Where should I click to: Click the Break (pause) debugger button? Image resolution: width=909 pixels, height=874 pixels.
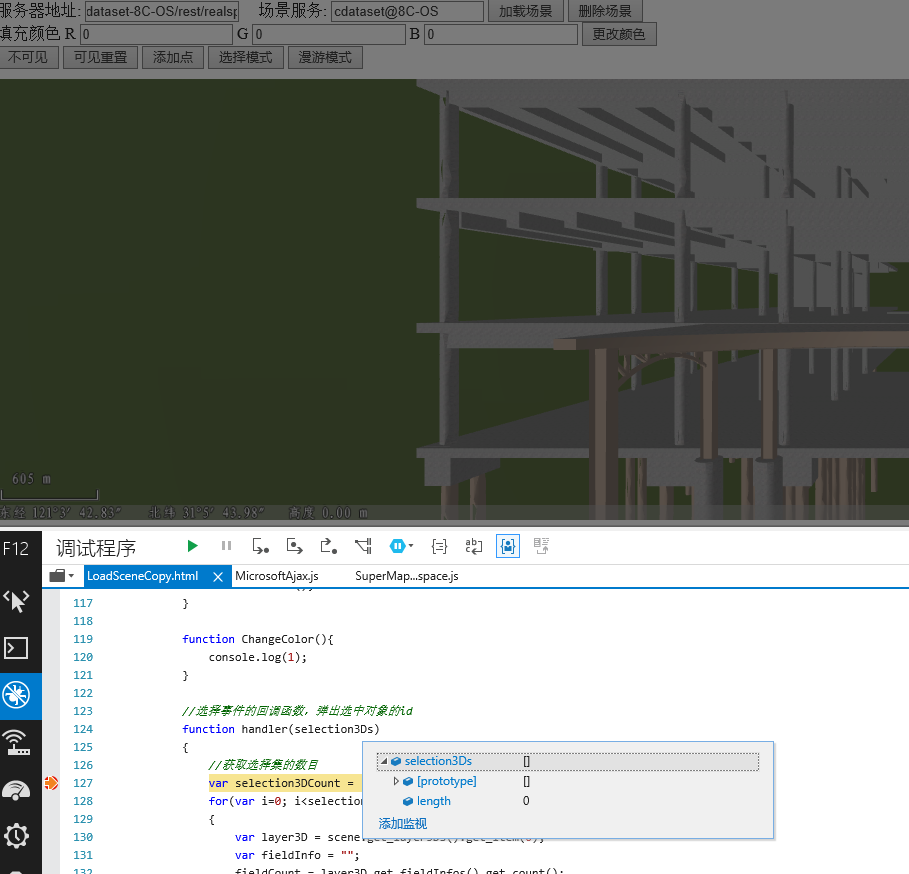[227, 546]
